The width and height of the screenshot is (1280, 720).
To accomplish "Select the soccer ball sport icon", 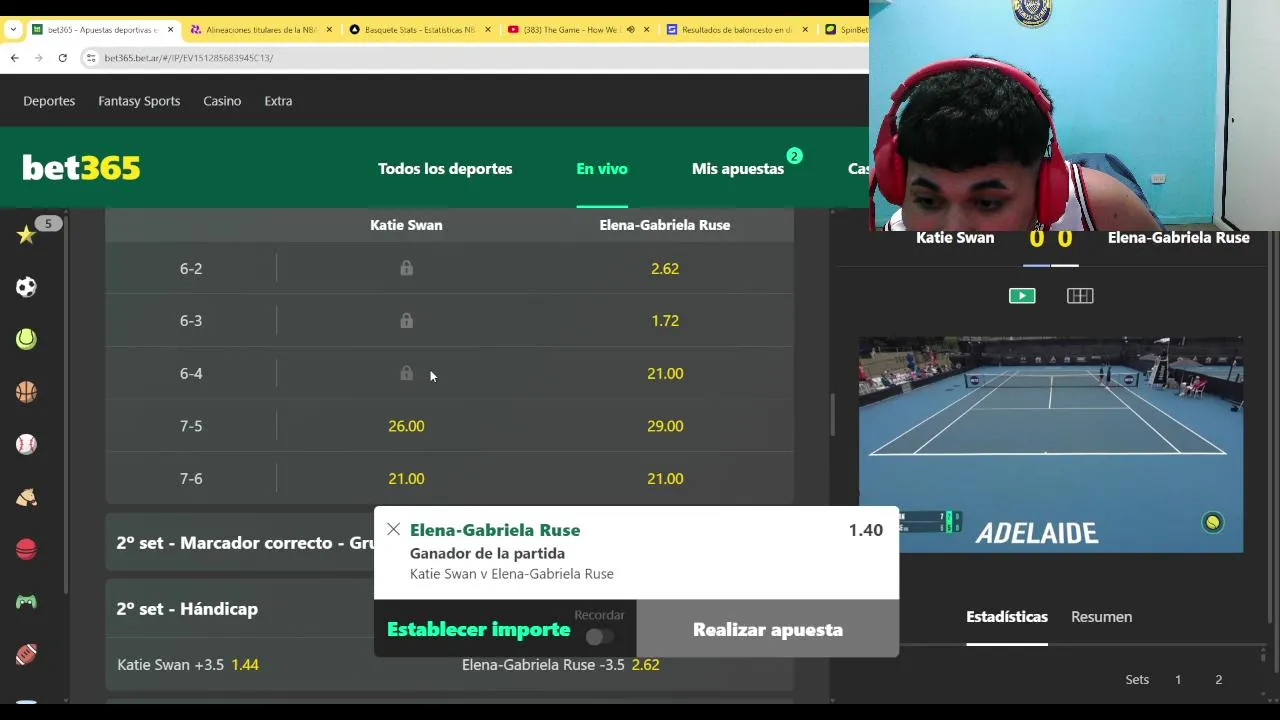I will (x=26, y=287).
